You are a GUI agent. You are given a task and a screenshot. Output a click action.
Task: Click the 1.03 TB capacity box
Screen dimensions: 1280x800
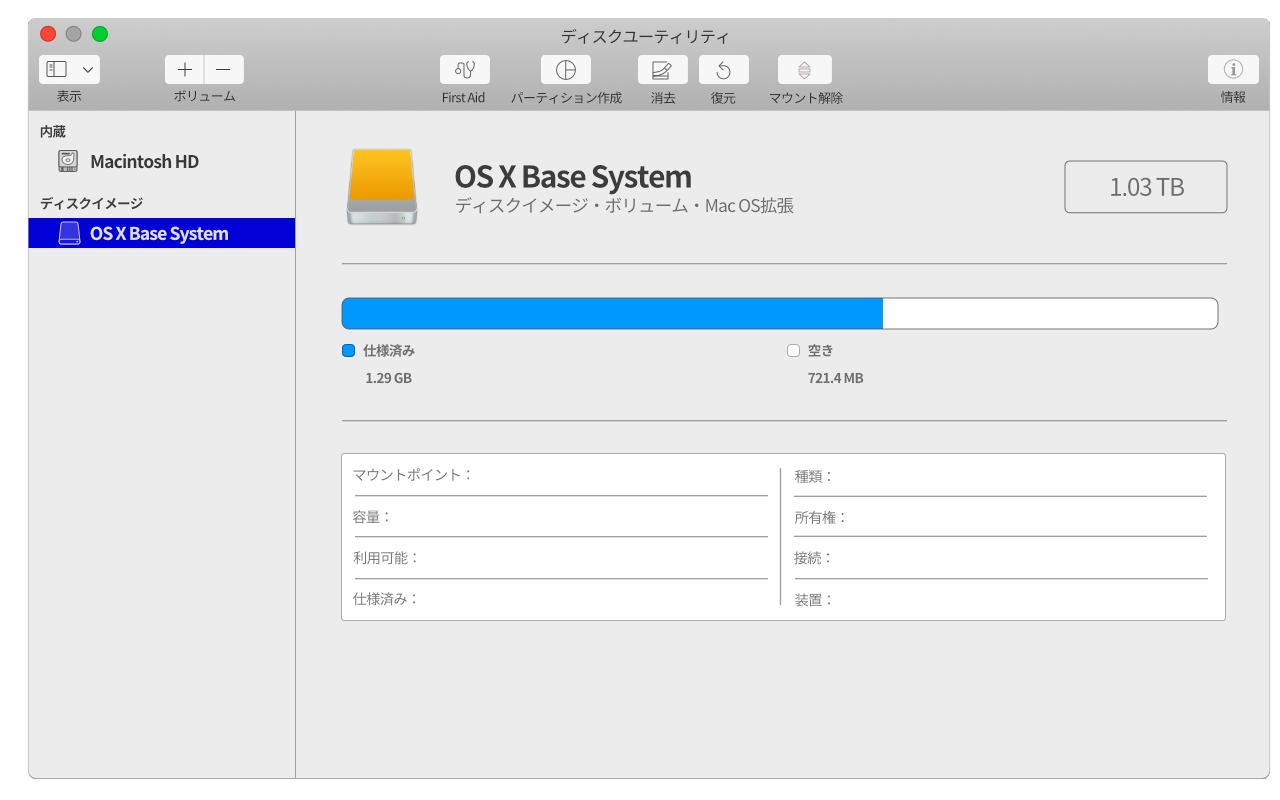tap(1146, 187)
